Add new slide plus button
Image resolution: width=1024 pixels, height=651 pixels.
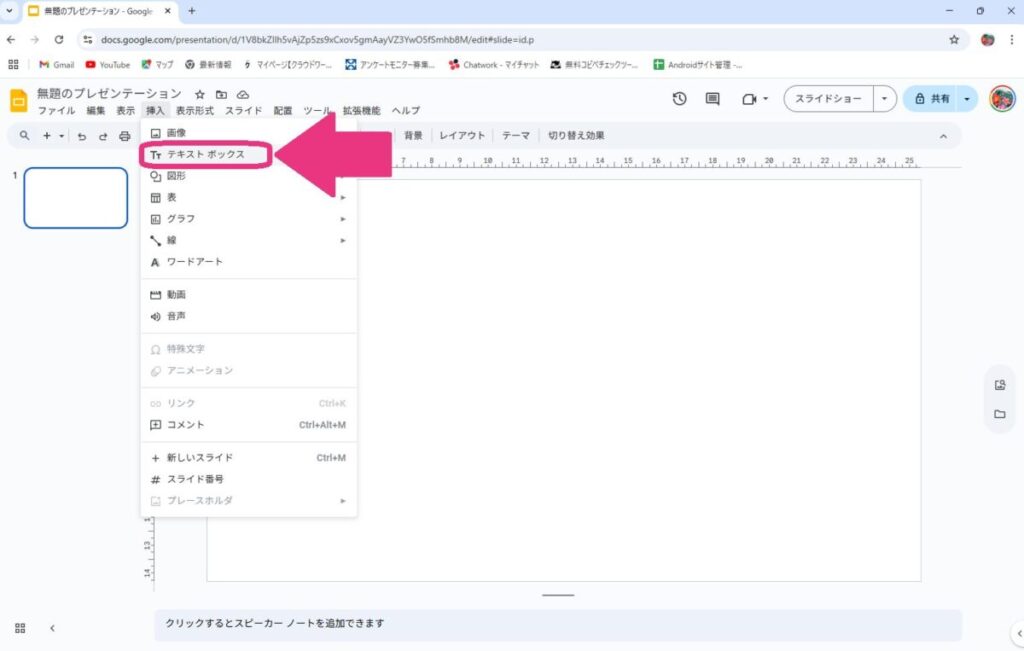click(x=46, y=136)
